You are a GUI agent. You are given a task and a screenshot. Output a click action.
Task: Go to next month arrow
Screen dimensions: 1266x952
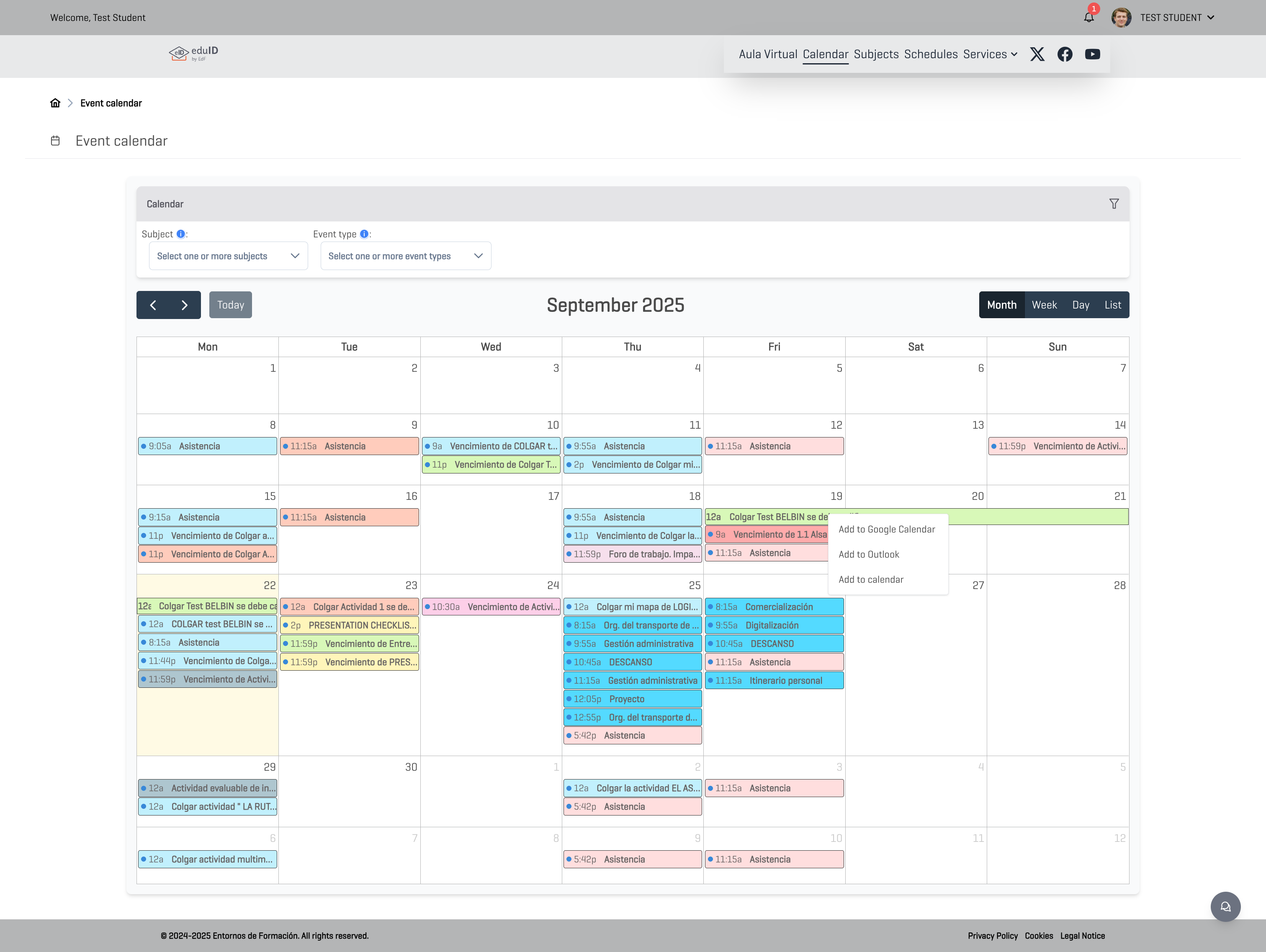[x=184, y=305]
